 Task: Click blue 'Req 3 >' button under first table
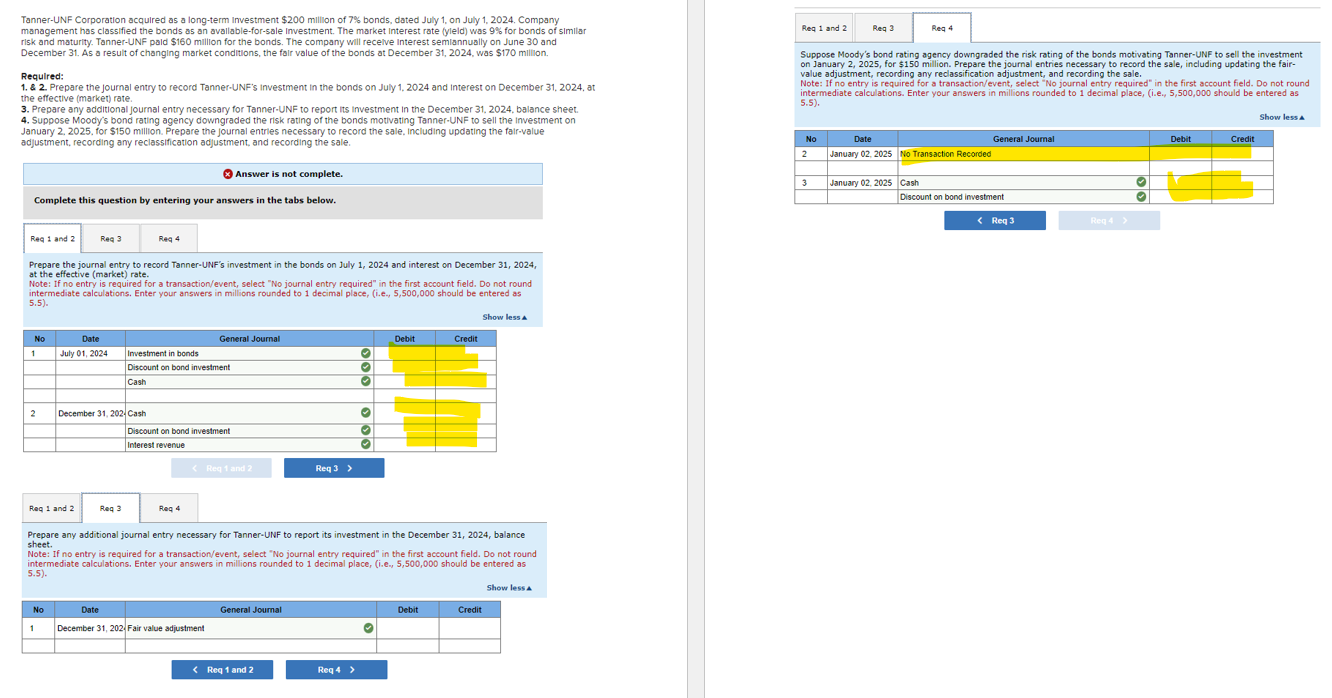pyautogui.click(x=334, y=468)
